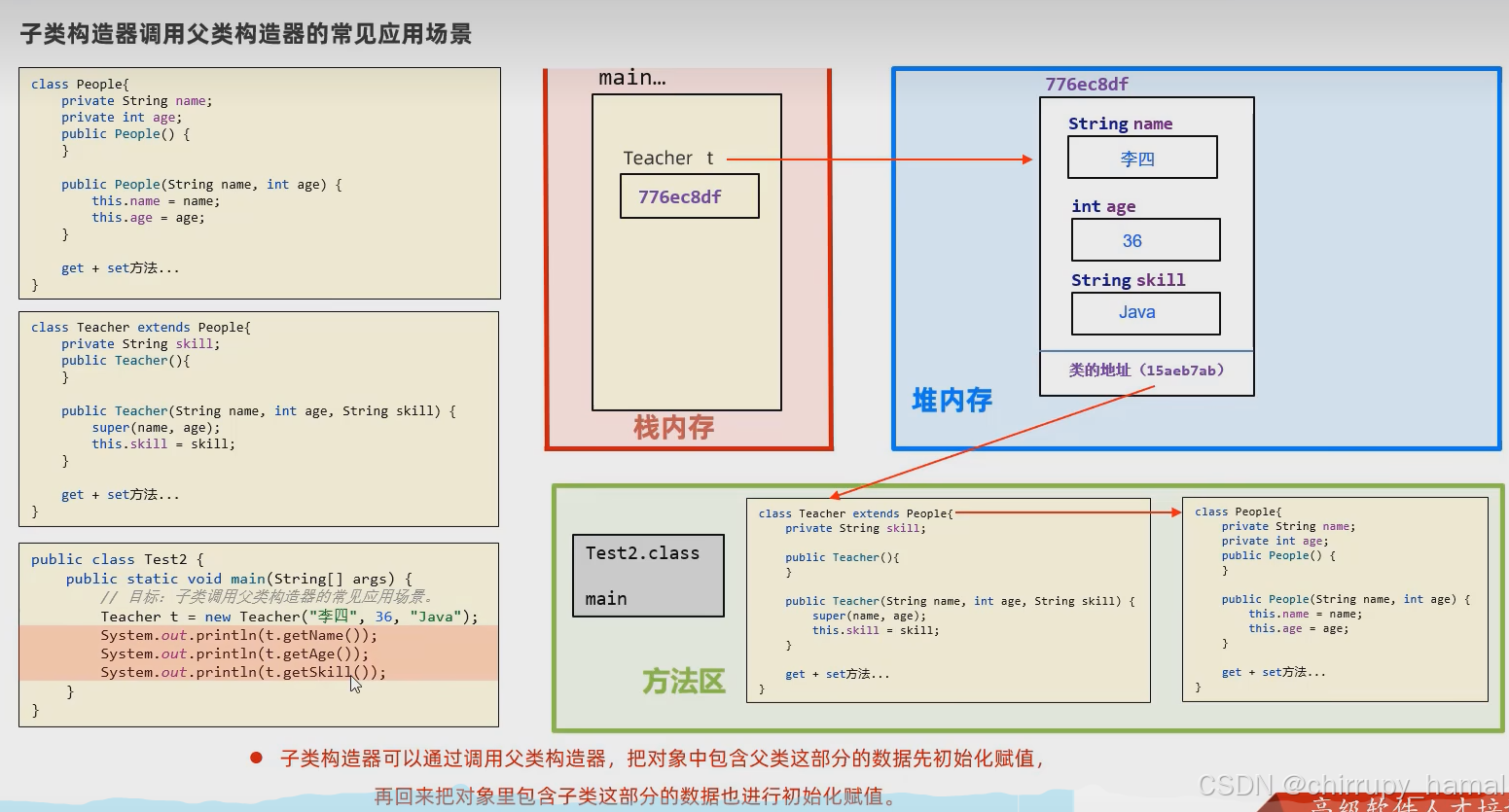Click red summary sentence starting 子类构造器可以通过
The image size is (1509, 812).
[662, 759]
